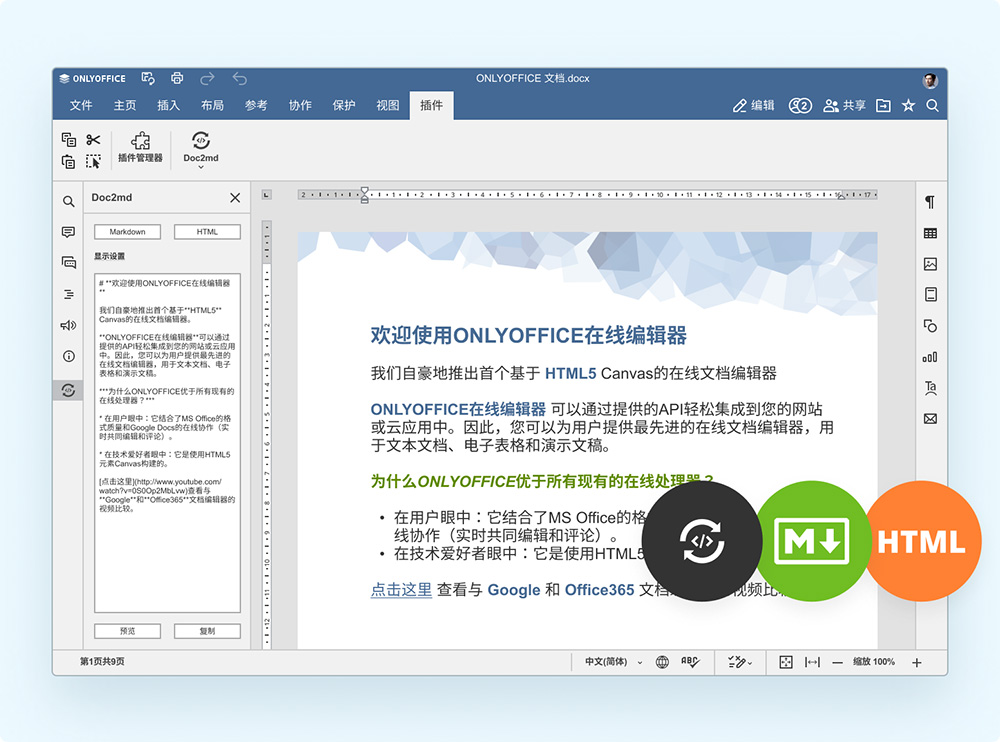
Task: Click the about info icon
Action: click(68, 356)
